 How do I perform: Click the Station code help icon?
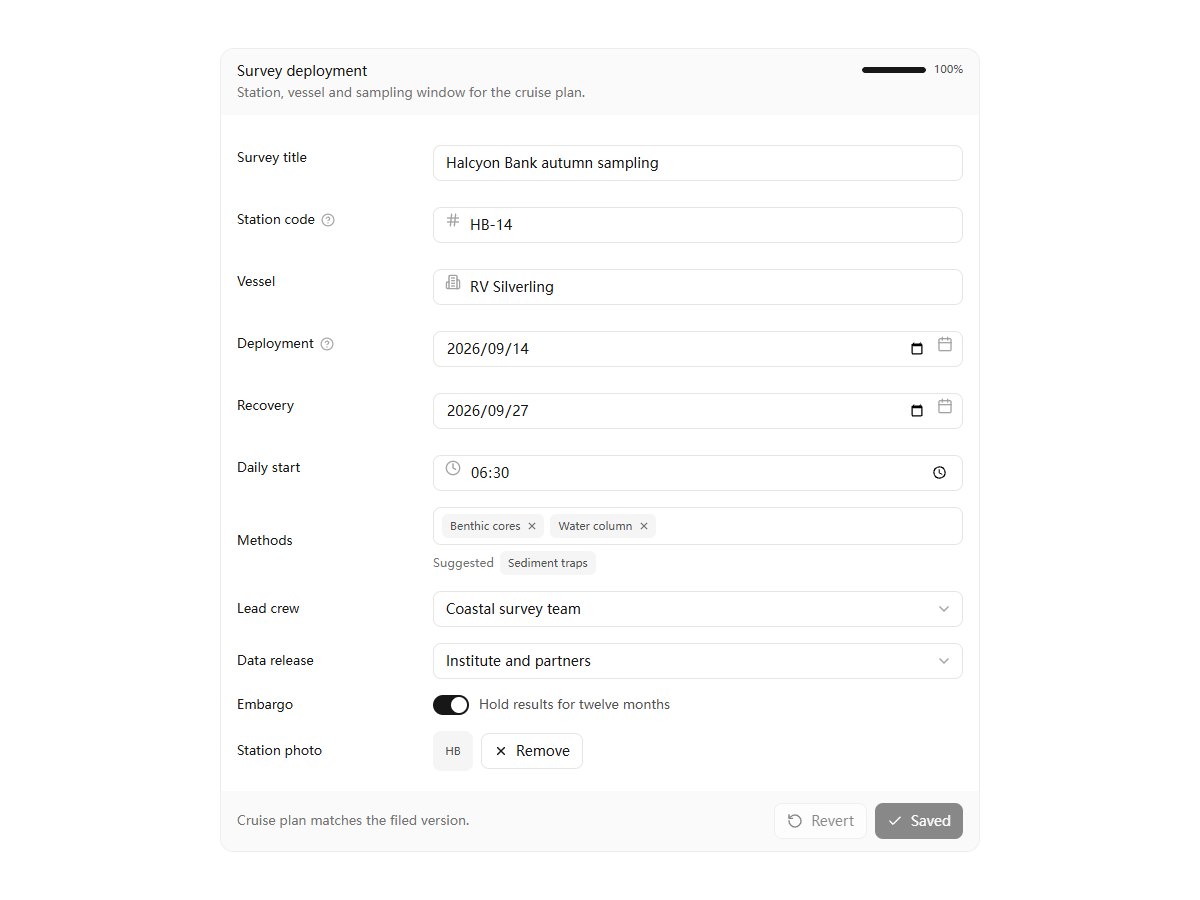tap(328, 220)
